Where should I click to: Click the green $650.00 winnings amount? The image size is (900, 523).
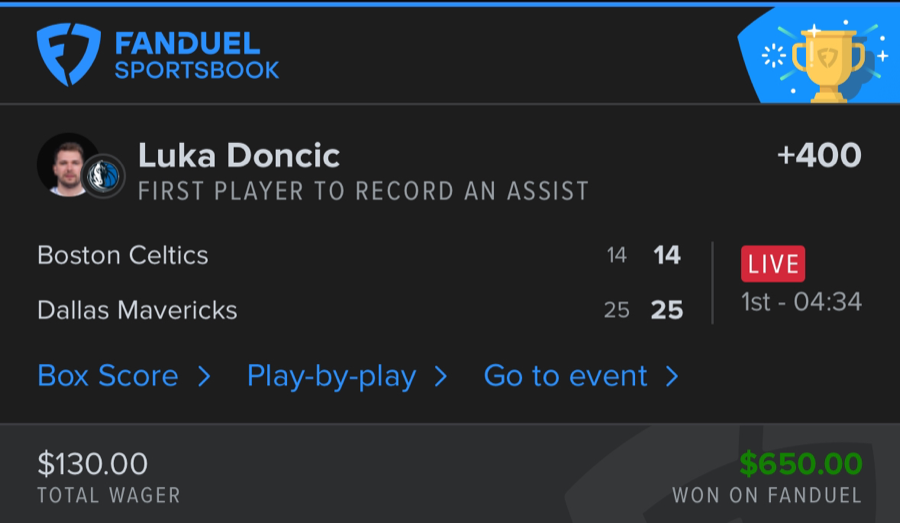pyautogui.click(x=801, y=464)
